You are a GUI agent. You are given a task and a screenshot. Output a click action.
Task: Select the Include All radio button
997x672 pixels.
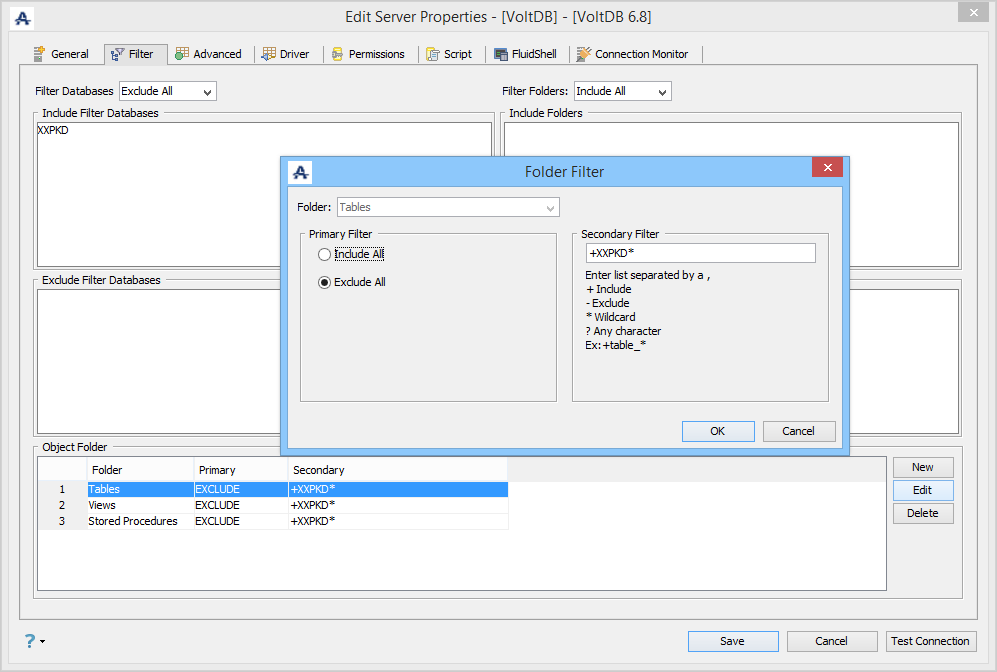point(324,254)
